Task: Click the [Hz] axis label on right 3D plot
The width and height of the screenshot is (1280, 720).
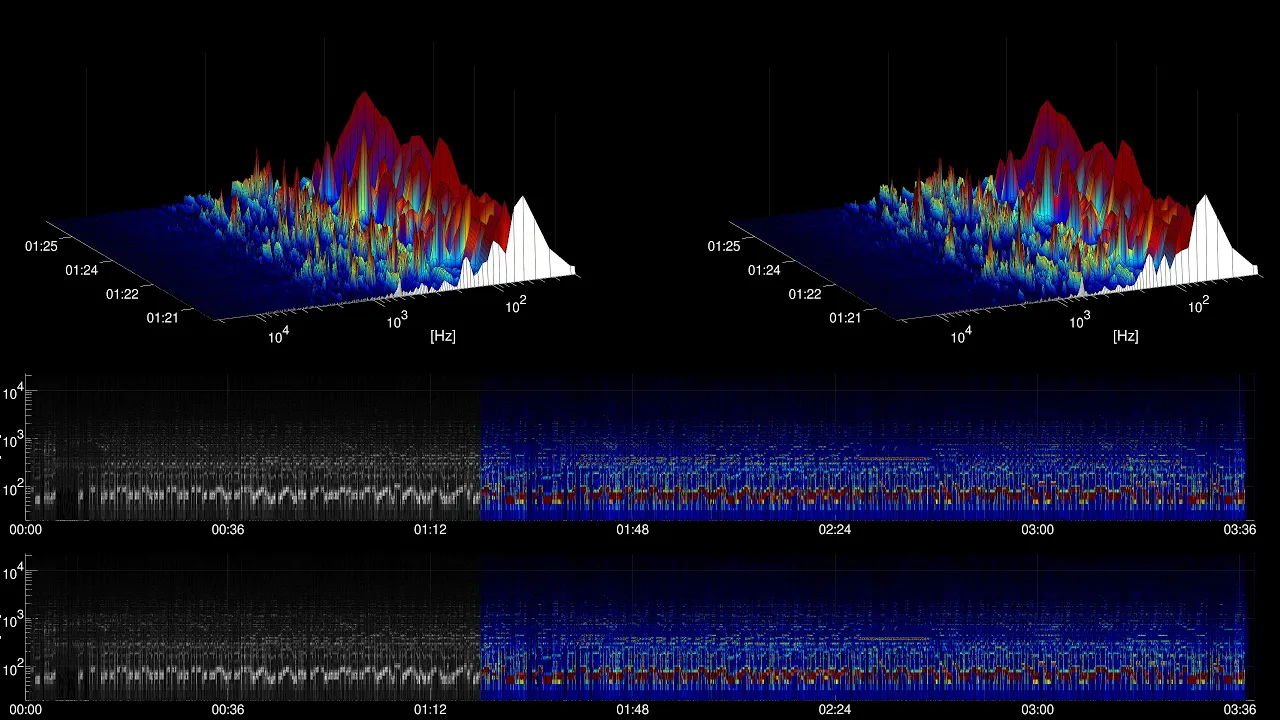Action: coord(1126,336)
